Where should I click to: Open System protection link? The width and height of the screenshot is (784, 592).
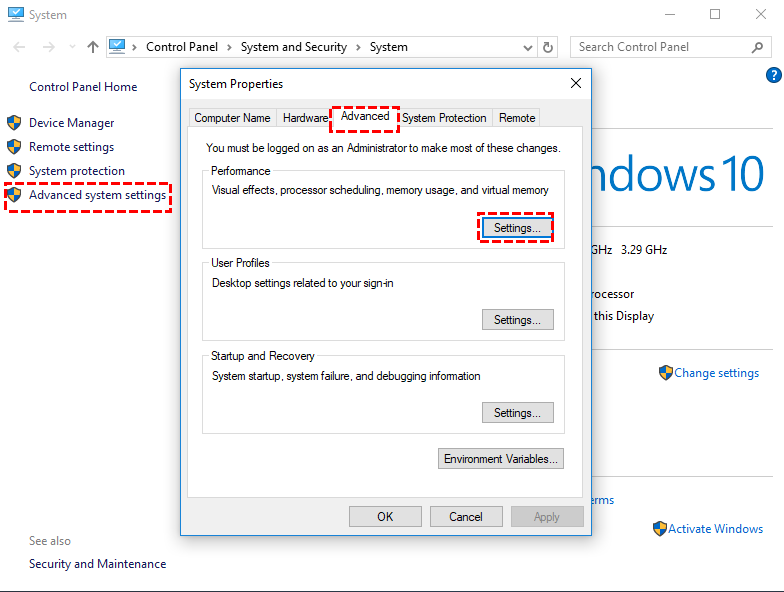click(x=77, y=170)
